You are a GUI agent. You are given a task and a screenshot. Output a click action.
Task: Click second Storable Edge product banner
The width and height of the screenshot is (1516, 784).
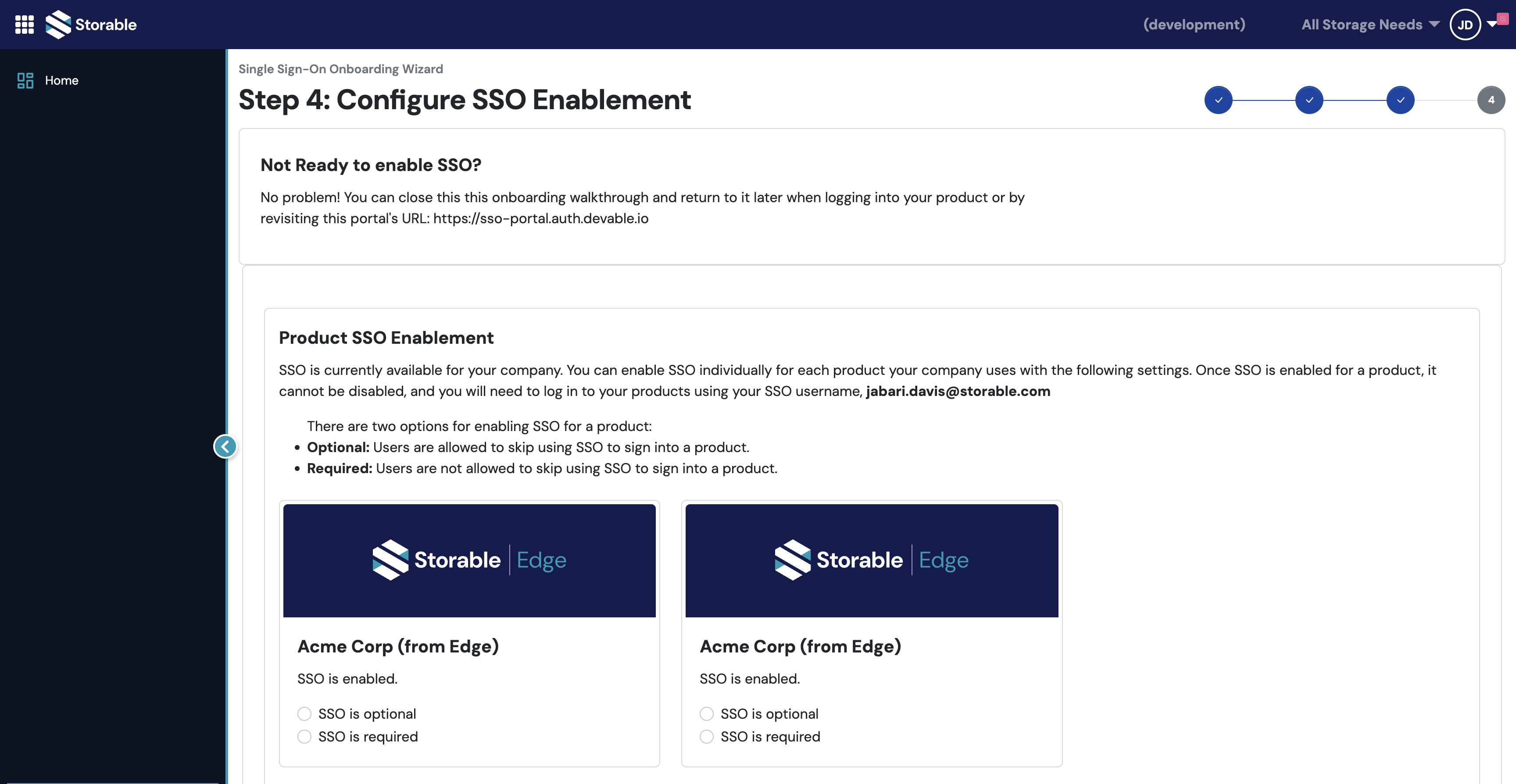point(872,560)
